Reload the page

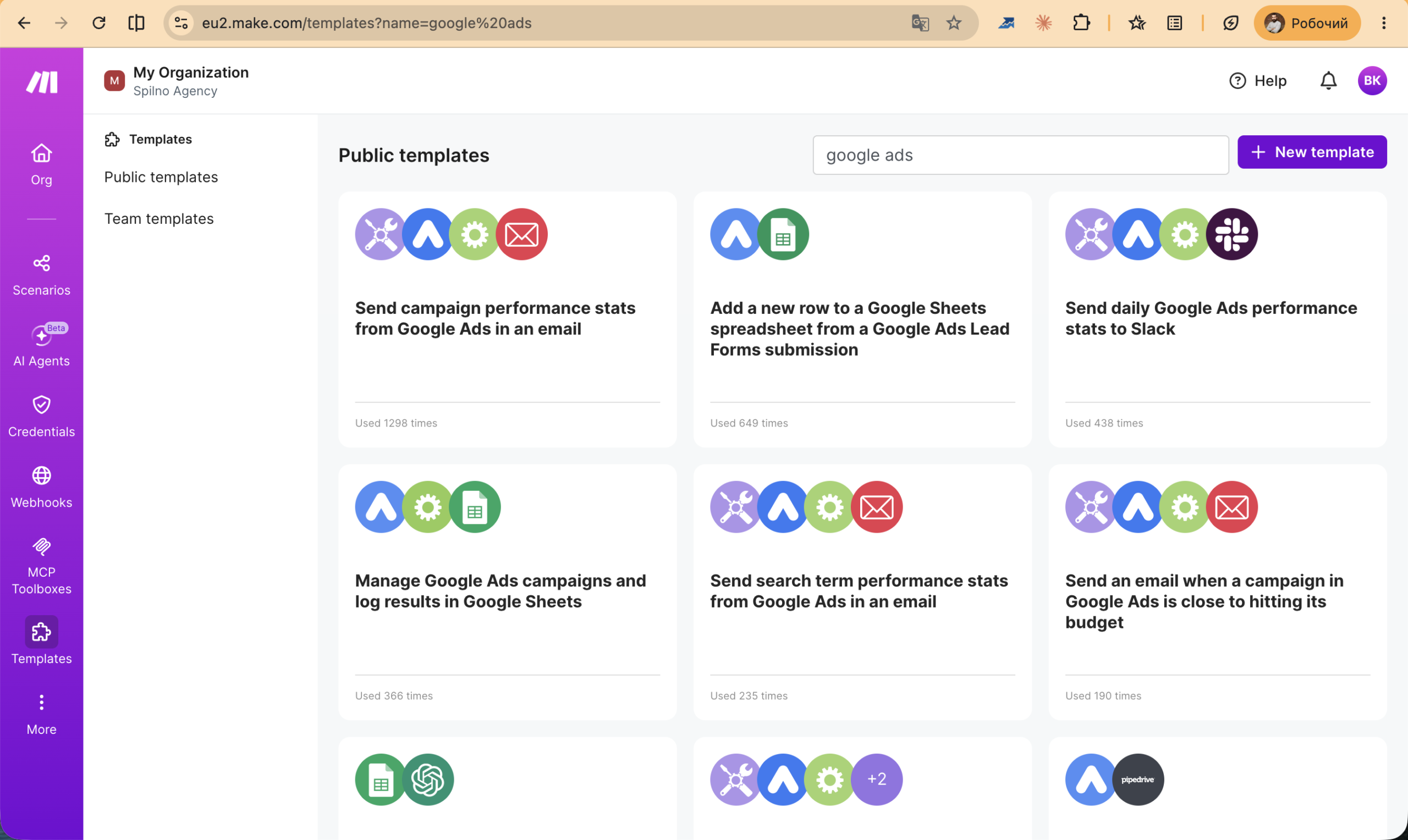[x=99, y=23]
